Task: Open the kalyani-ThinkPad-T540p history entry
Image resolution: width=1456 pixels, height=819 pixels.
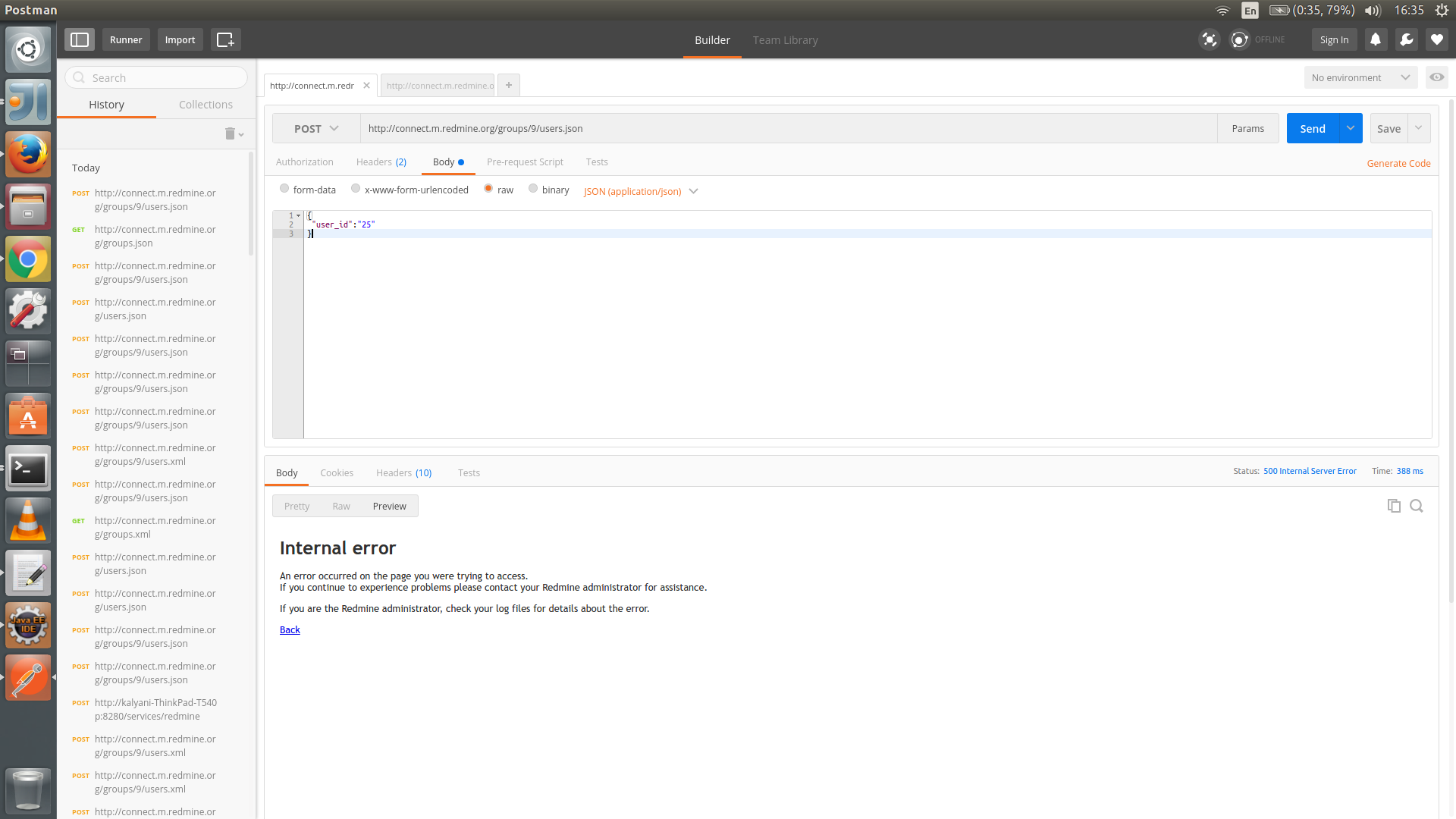Action: pos(155,709)
